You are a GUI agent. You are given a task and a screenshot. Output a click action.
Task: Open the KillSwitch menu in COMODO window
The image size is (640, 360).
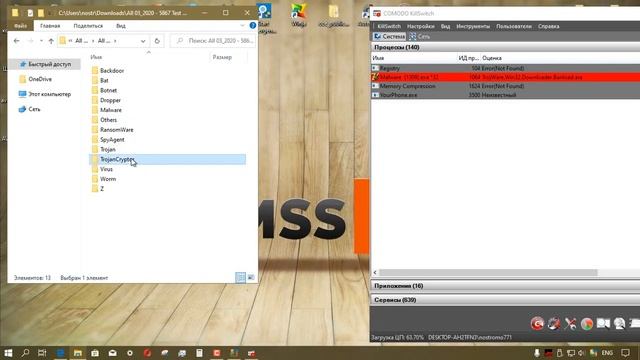[389, 26]
